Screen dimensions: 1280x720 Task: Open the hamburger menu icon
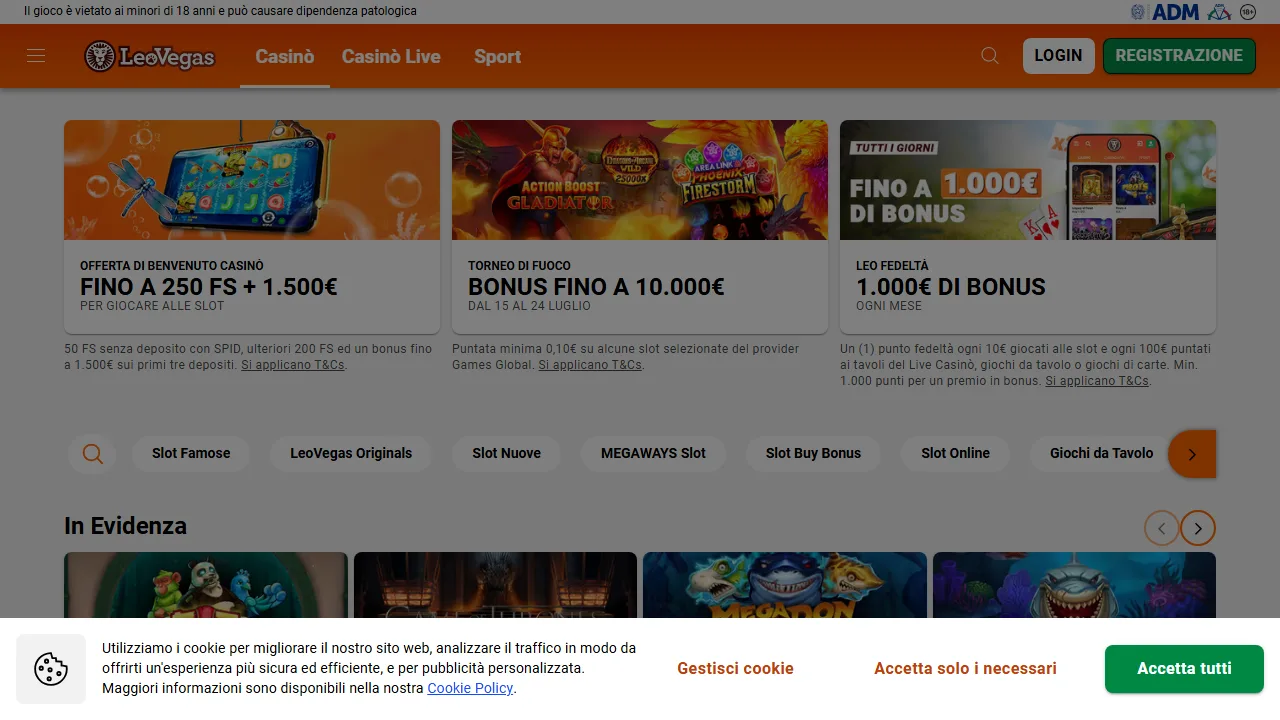coord(36,56)
